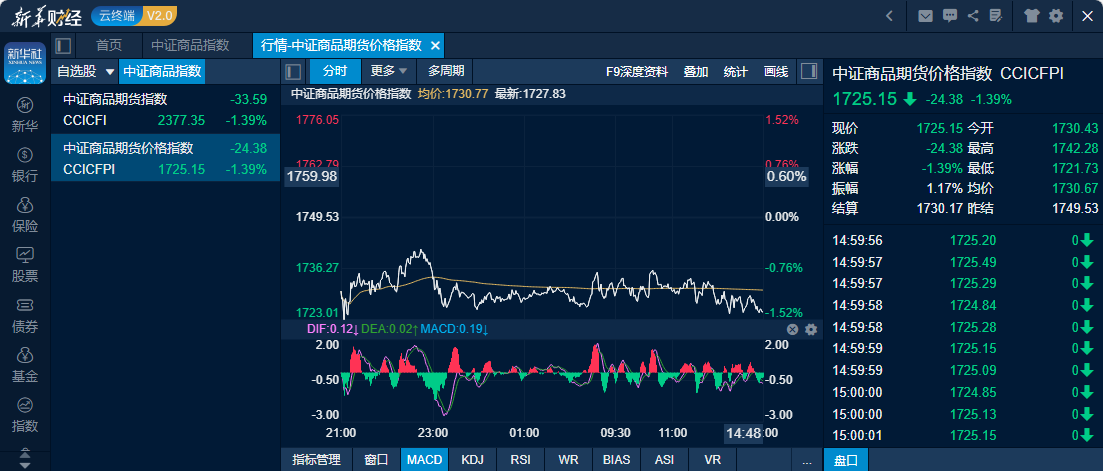Toggle the right quote panel beside 画线
1103x471 pixels.
(809, 71)
